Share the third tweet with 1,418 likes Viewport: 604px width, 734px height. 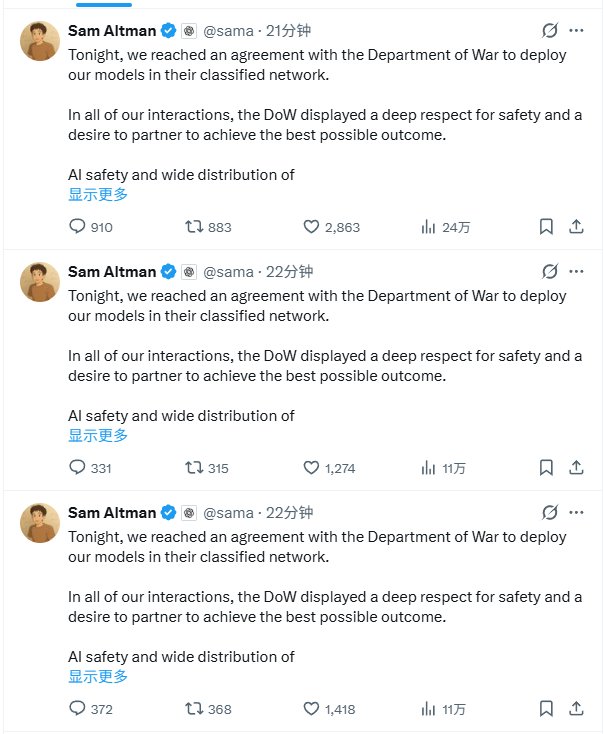[576, 709]
